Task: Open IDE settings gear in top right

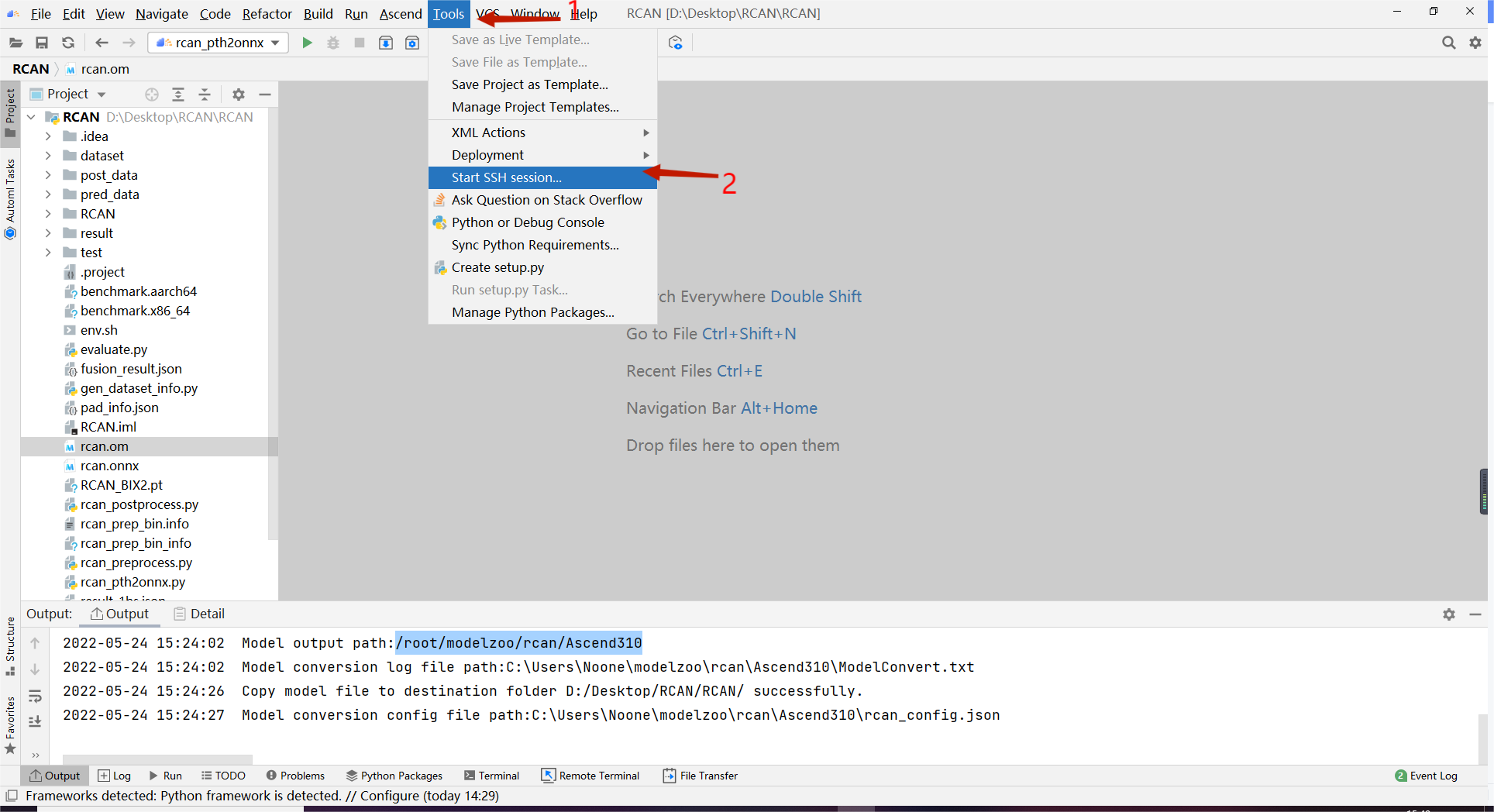Action: (x=1475, y=43)
